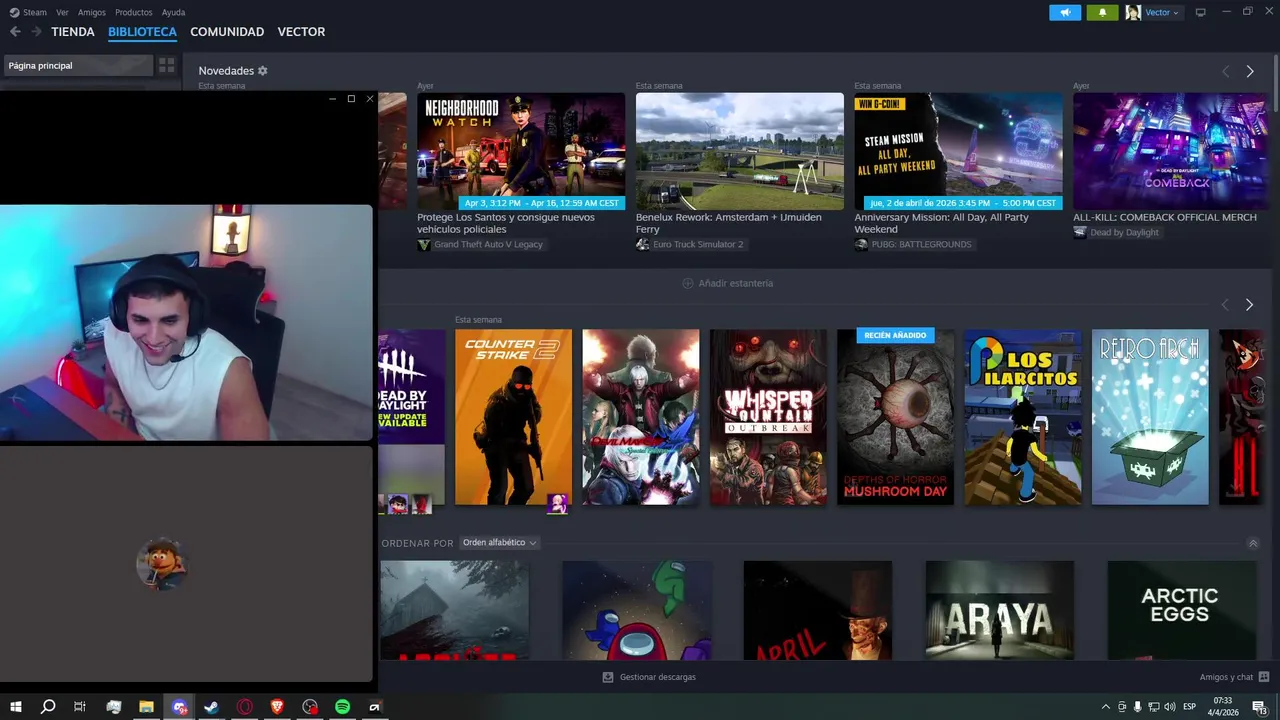Select the Los Pilarcitos game cover

(1023, 417)
